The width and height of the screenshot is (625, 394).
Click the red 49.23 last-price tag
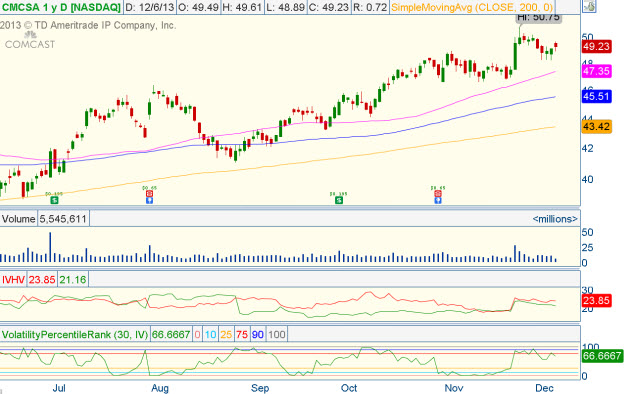coord(596,46)
